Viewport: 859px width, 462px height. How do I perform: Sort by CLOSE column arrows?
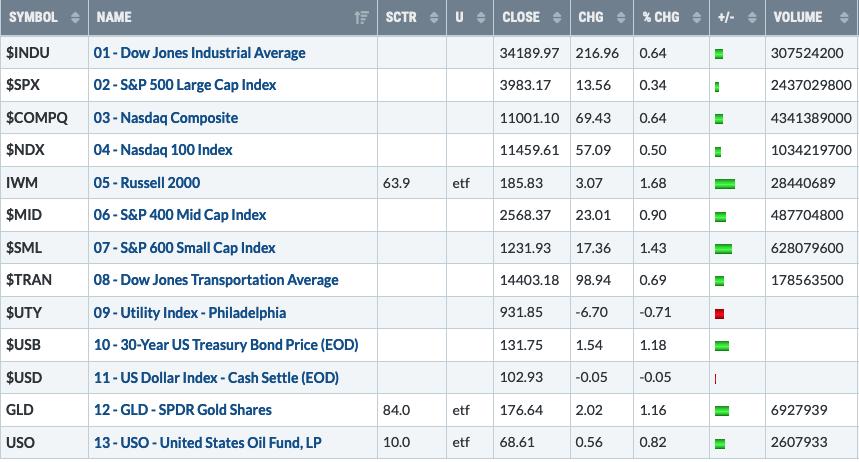pos(557,18)
